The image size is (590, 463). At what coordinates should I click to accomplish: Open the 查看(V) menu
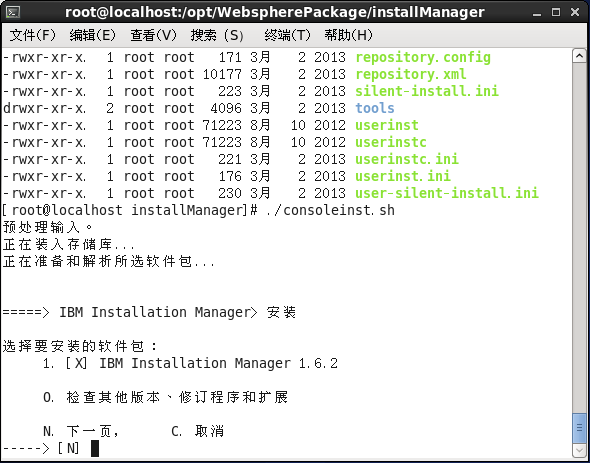tap(153, 35)
